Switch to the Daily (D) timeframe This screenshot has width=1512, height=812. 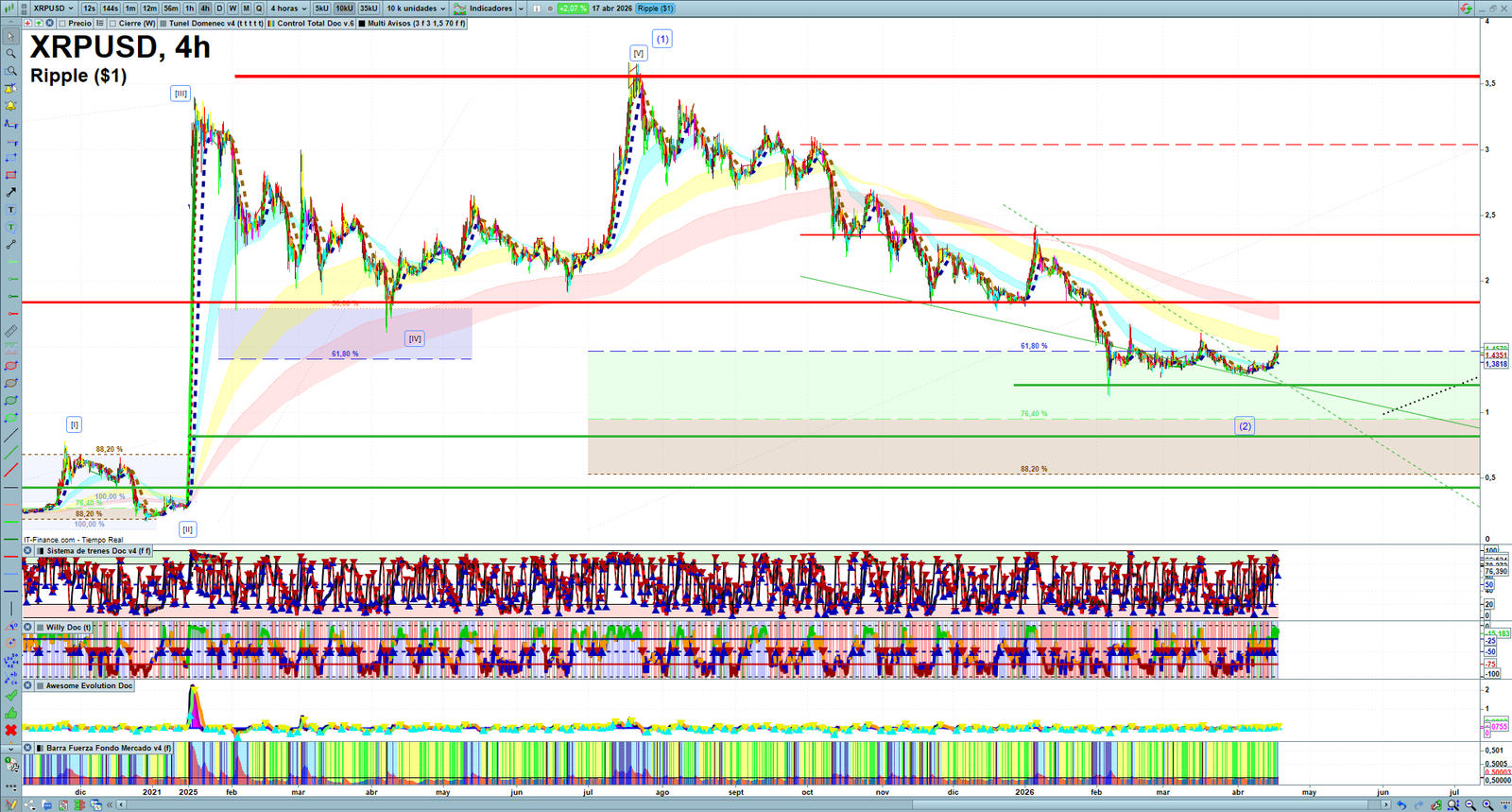tap(219, 9)
